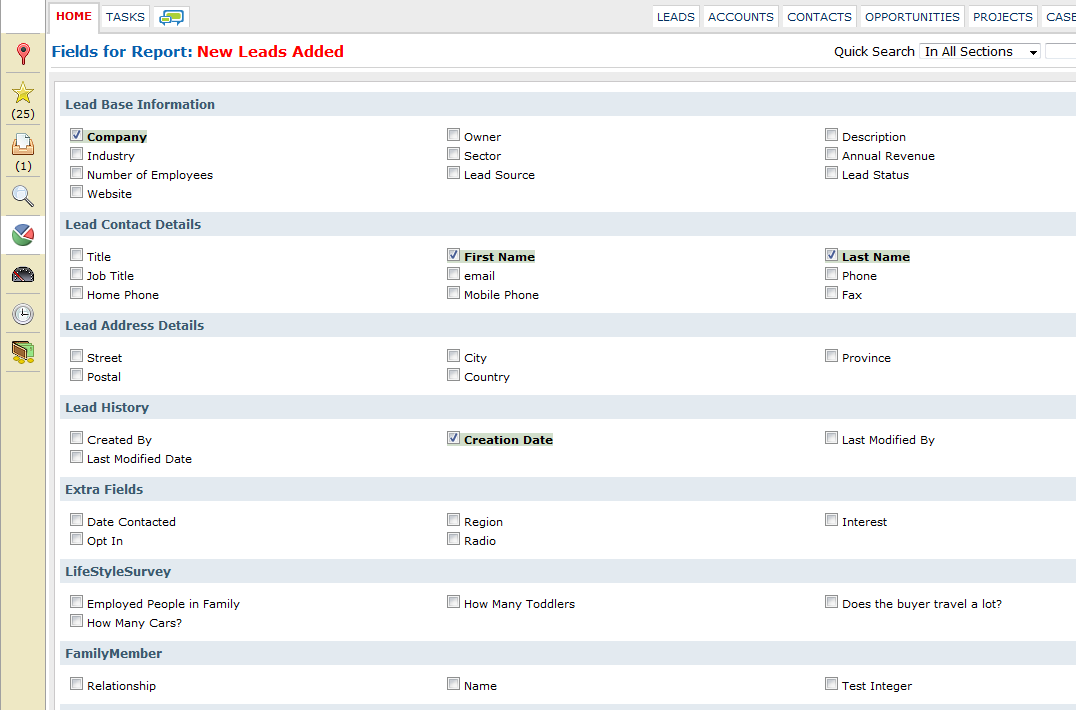Click the New Leads Added report title
This screenshot has height=710, width=1076.
[x=270, y=51]
